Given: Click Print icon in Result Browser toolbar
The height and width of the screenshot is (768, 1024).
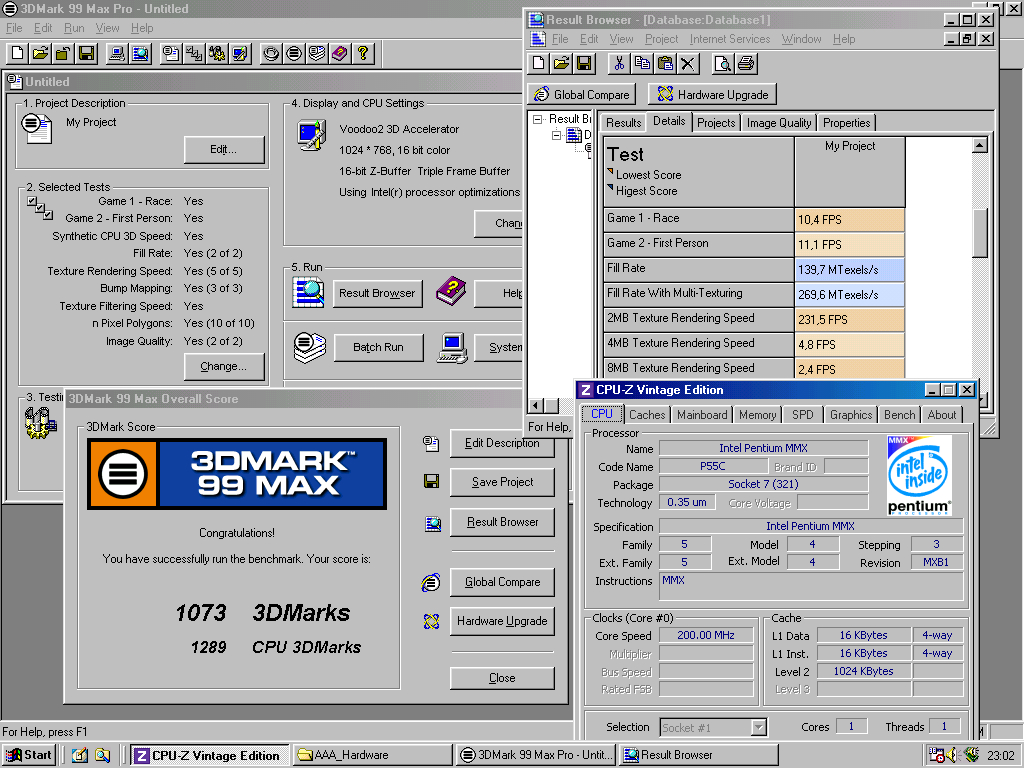Looking at the screenshot, I should click(x=745, y=63).
